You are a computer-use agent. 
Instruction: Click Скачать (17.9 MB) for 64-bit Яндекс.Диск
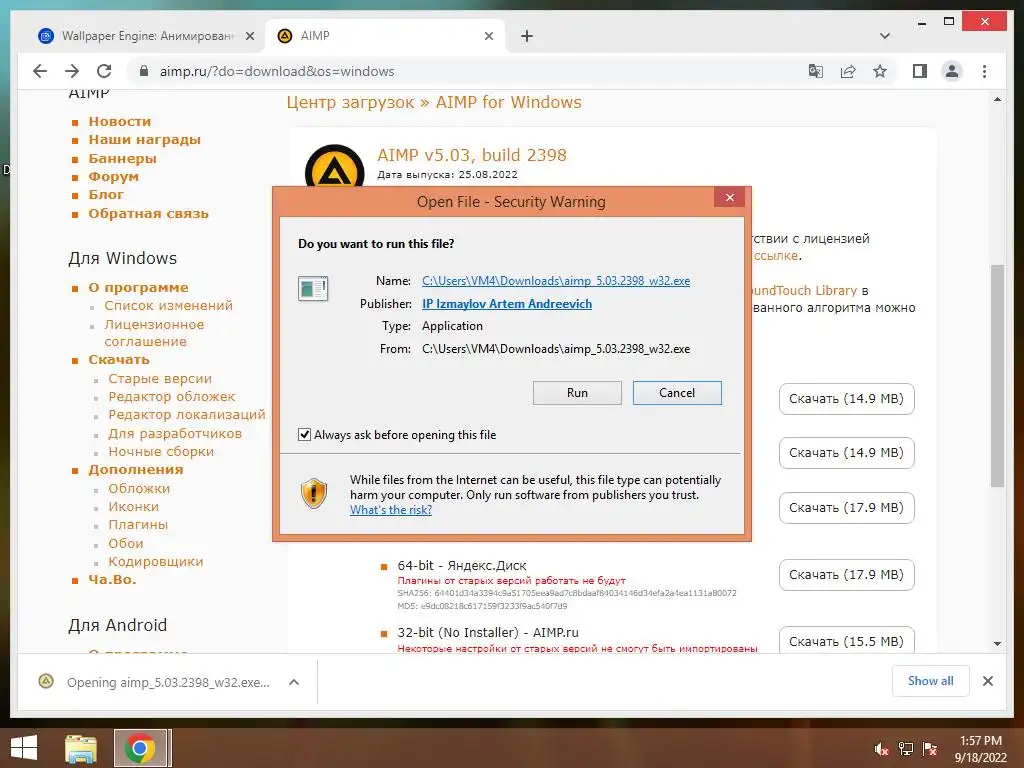(x=846, y=575)
